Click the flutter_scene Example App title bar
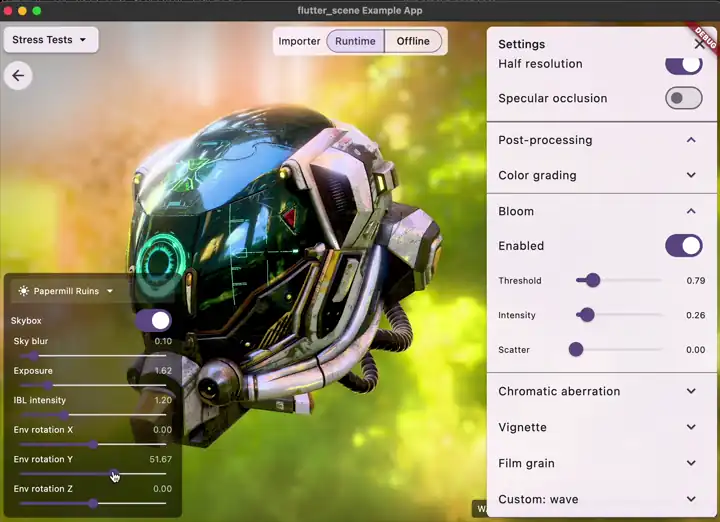Screen dimensions: 720x522 point(360,11)
